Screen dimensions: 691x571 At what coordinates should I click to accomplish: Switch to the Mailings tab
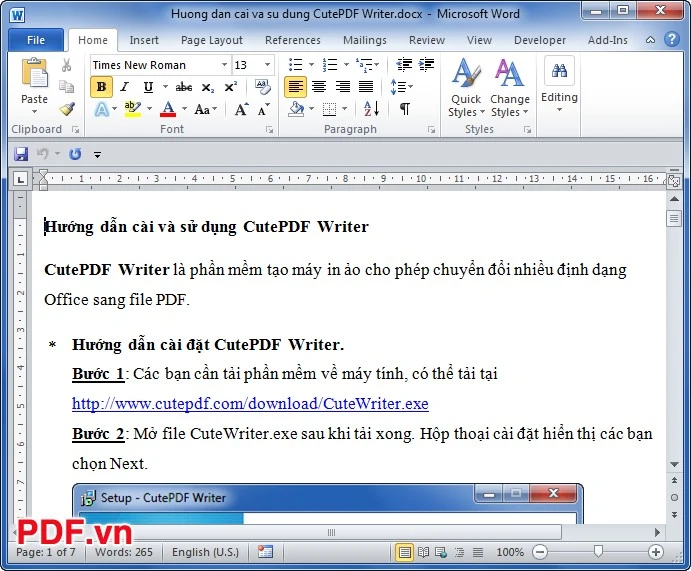364,40
